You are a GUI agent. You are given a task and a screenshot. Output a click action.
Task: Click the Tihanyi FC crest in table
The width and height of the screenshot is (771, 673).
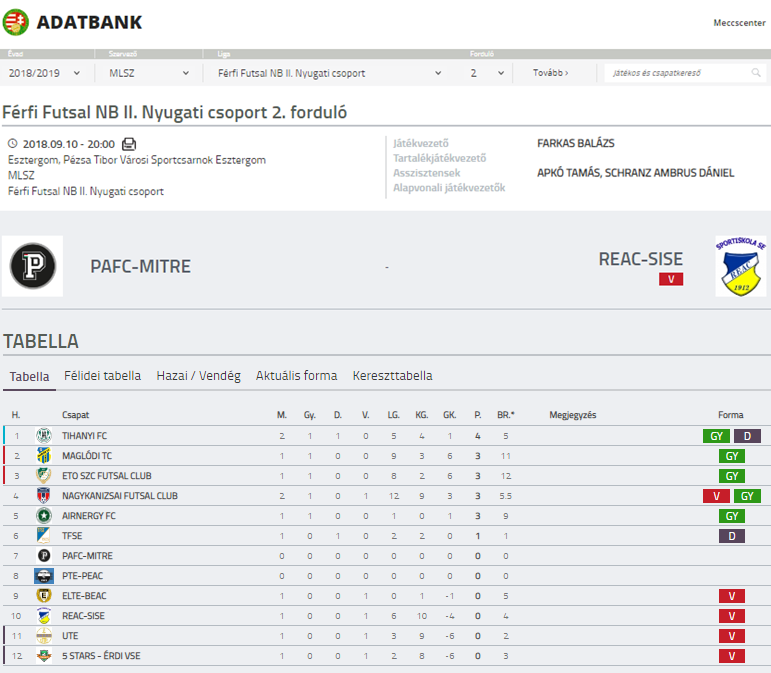[x=44, y=436]
